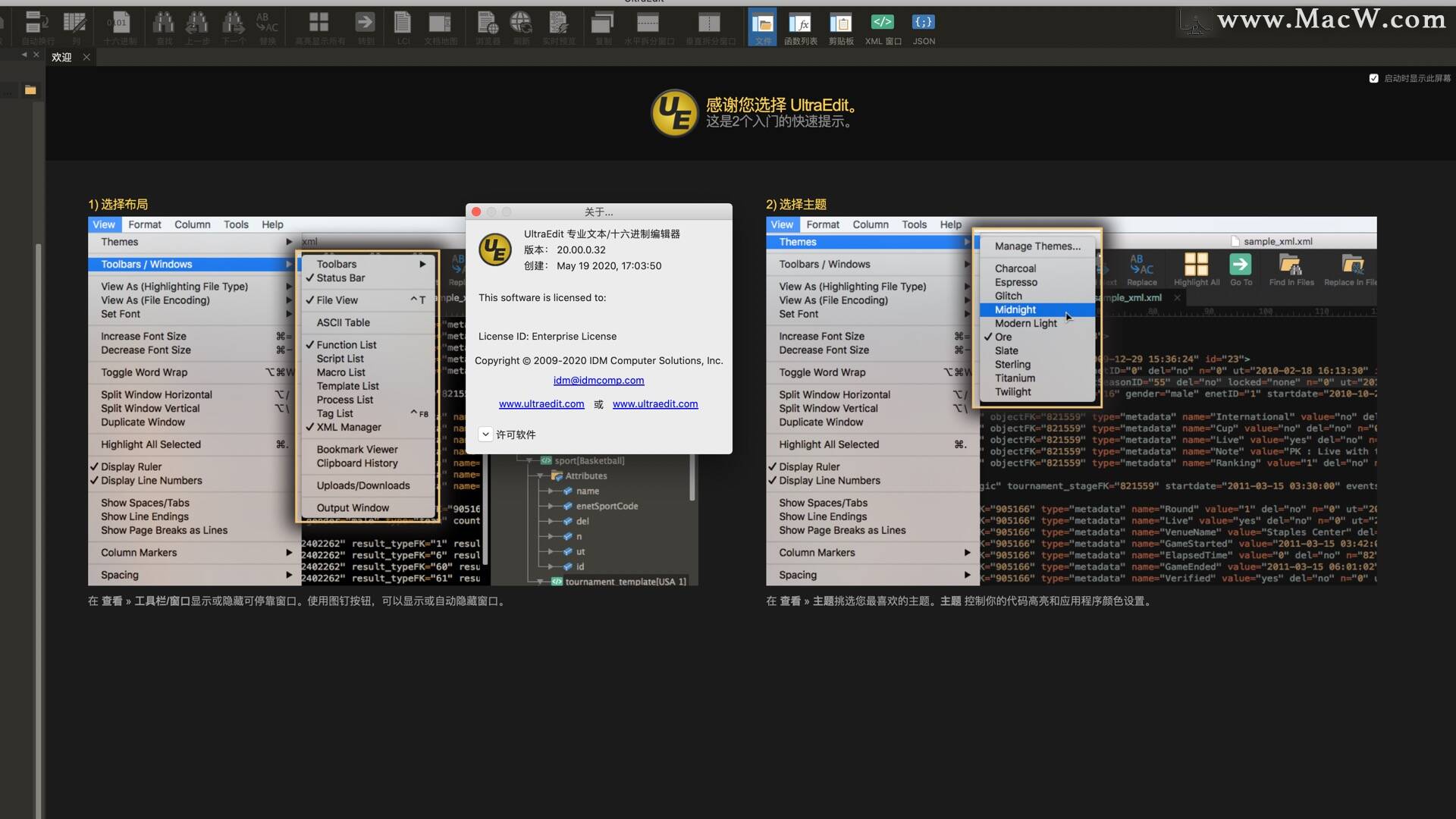This screenshot has height=819, width=1456.
Task: Uncheck 启动时显示此屏幕 show-on-startup checkbox
Action: pos(1373,78)
